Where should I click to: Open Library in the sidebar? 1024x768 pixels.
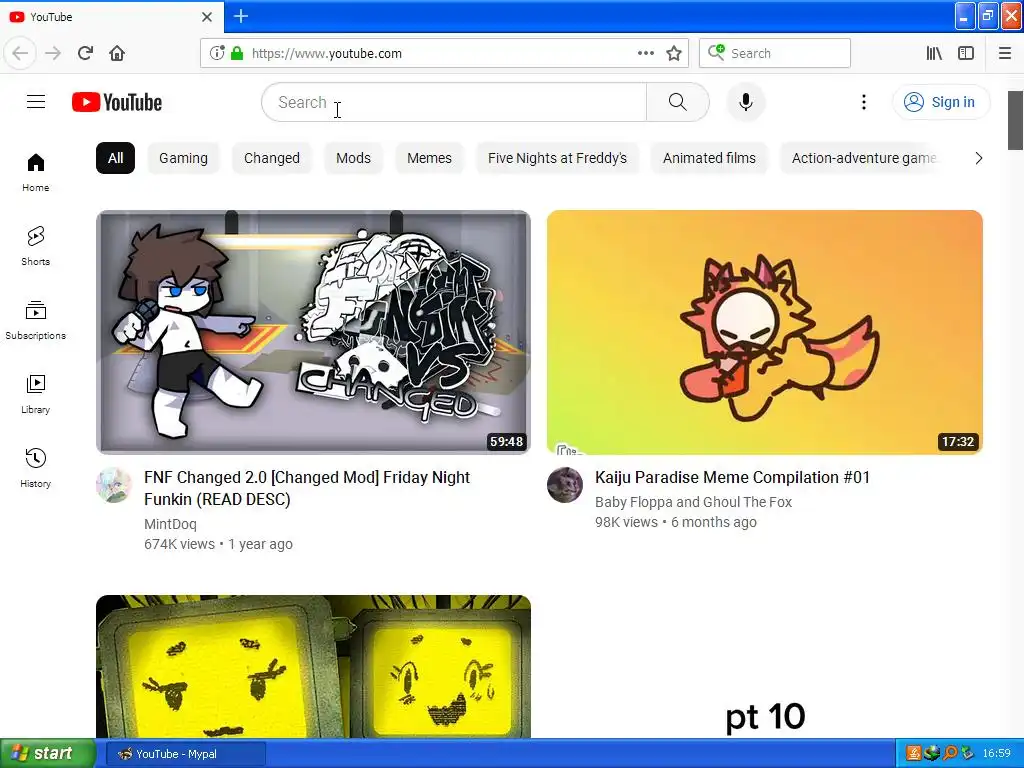(35, 394)
